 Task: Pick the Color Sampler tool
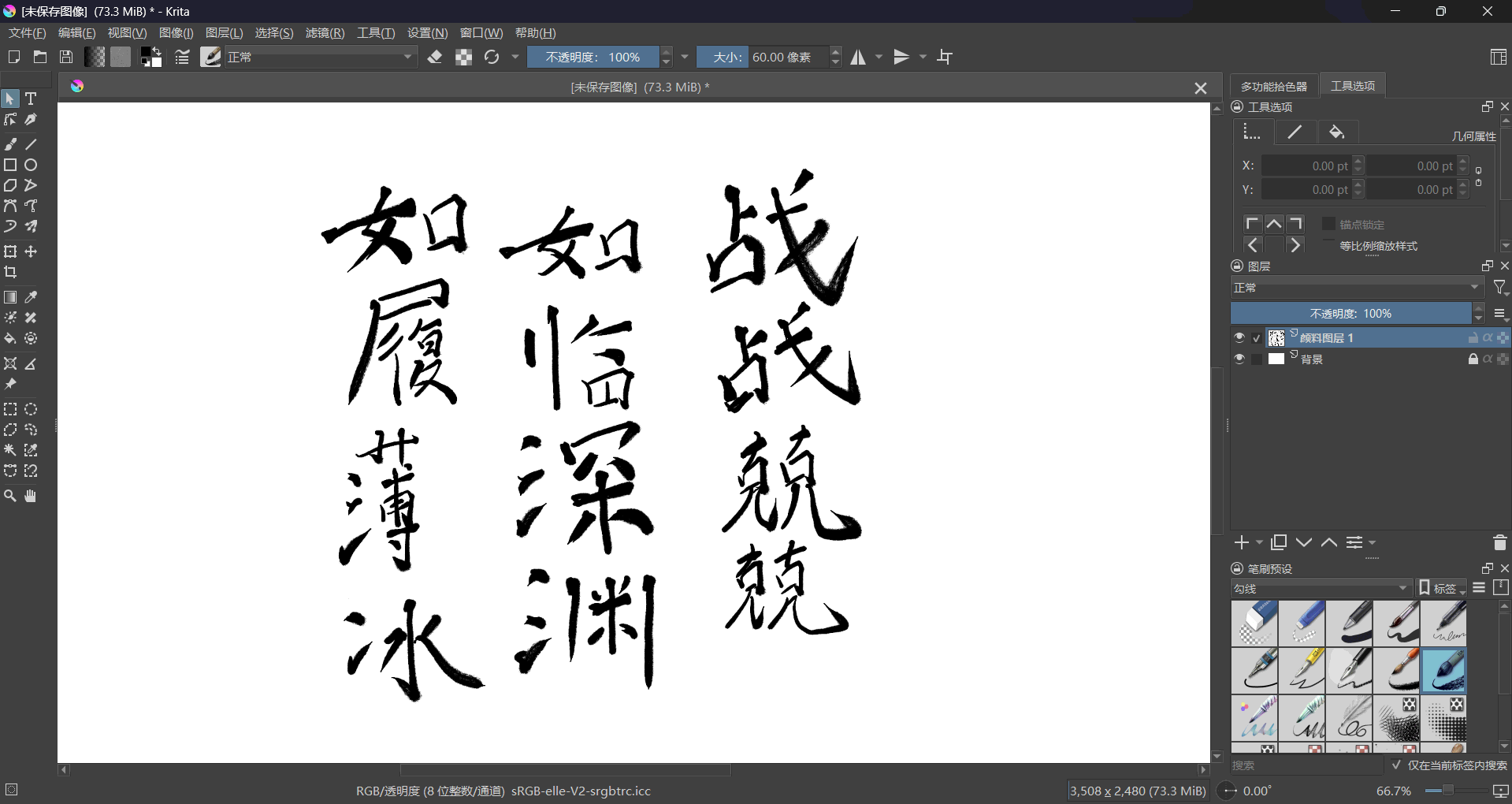point(31,297)
